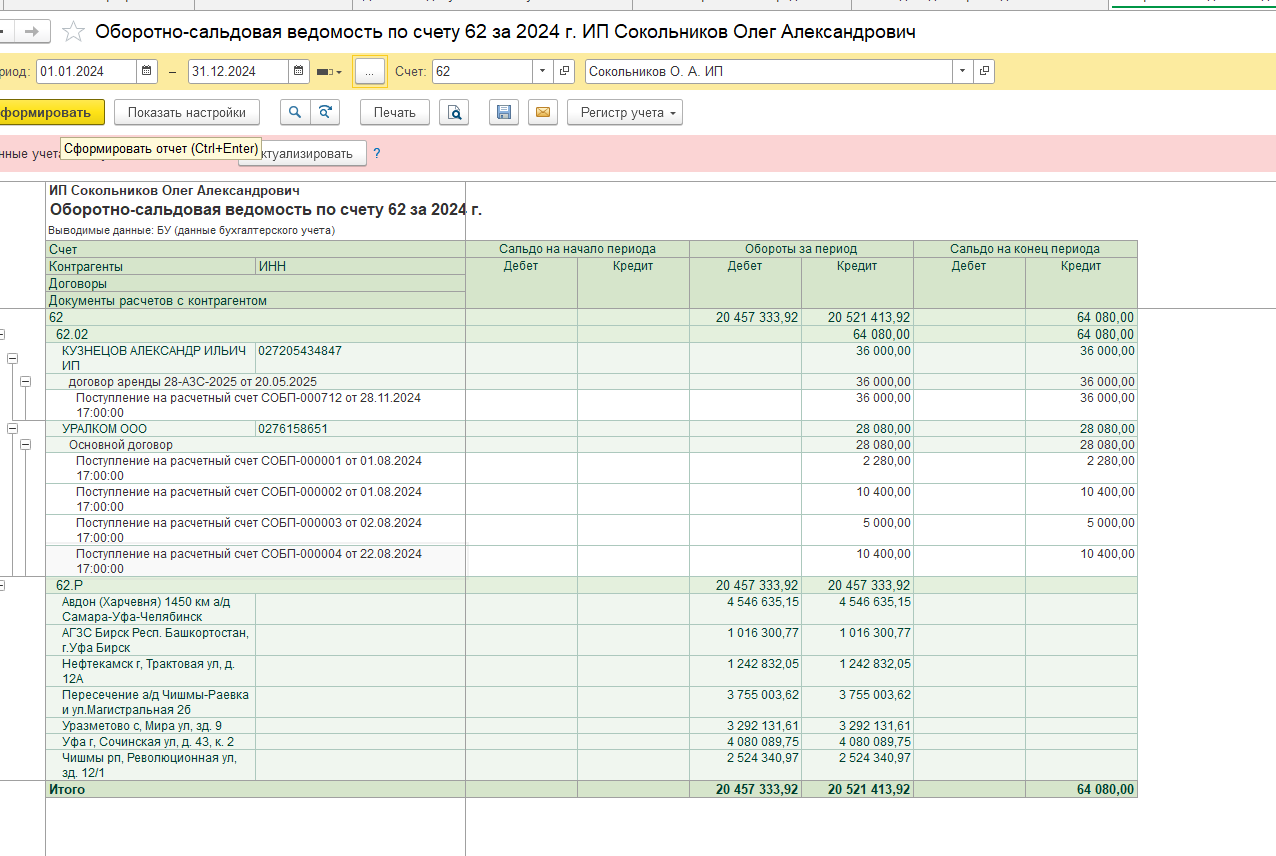This screenshot has height=856, width=1276.
Task: Click the ИНН header cell
Action: (361, 266)
